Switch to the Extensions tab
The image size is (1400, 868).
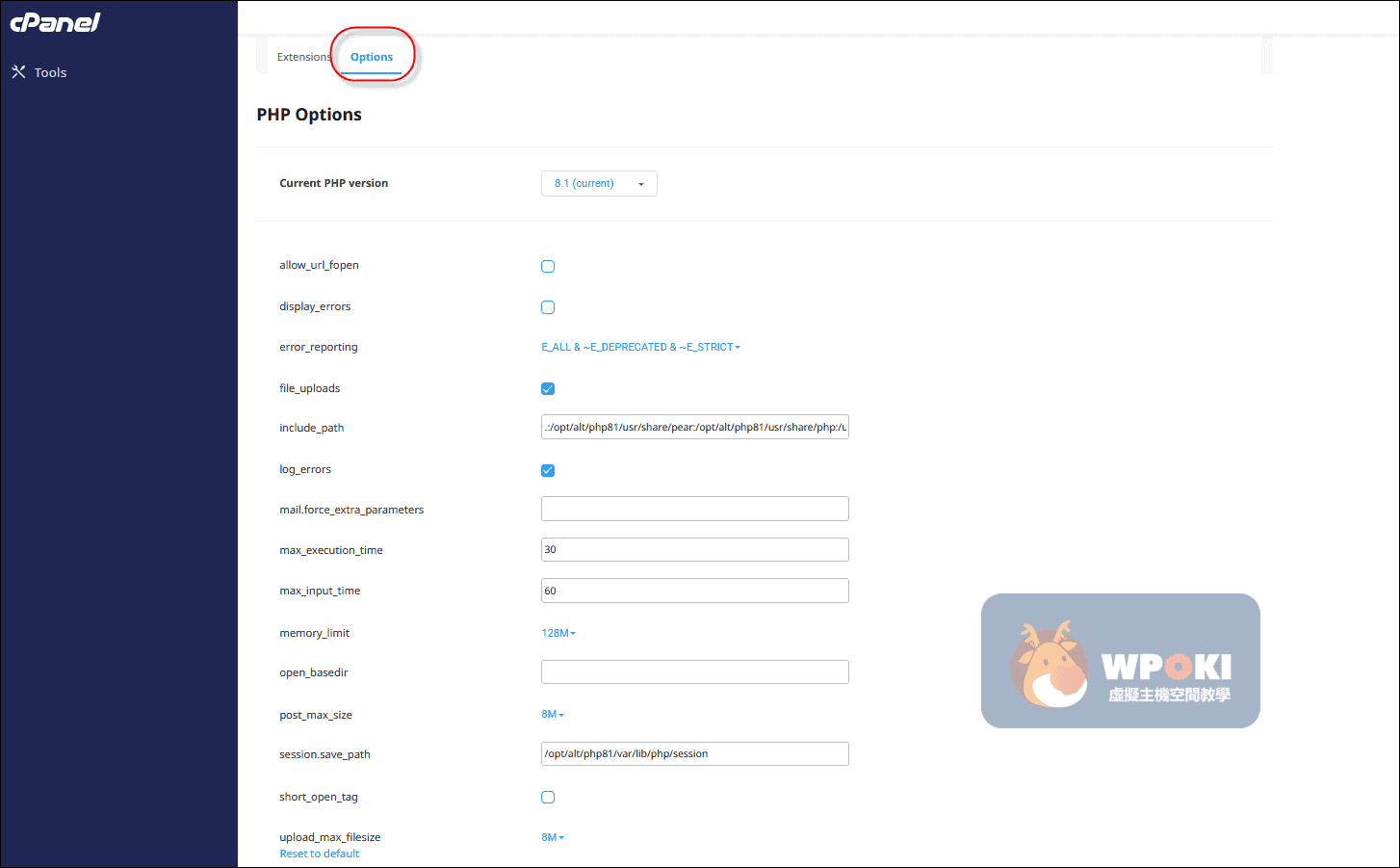click(x=303, y=58)
